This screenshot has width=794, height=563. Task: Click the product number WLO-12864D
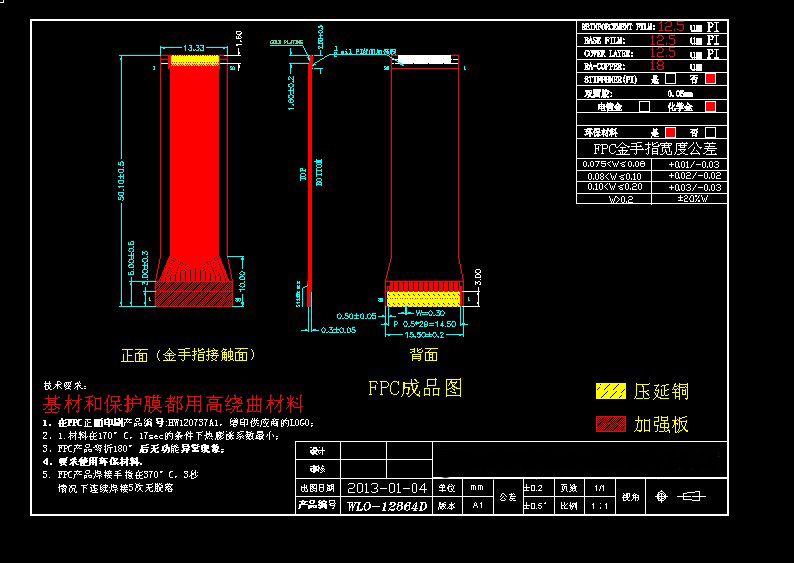387,506
